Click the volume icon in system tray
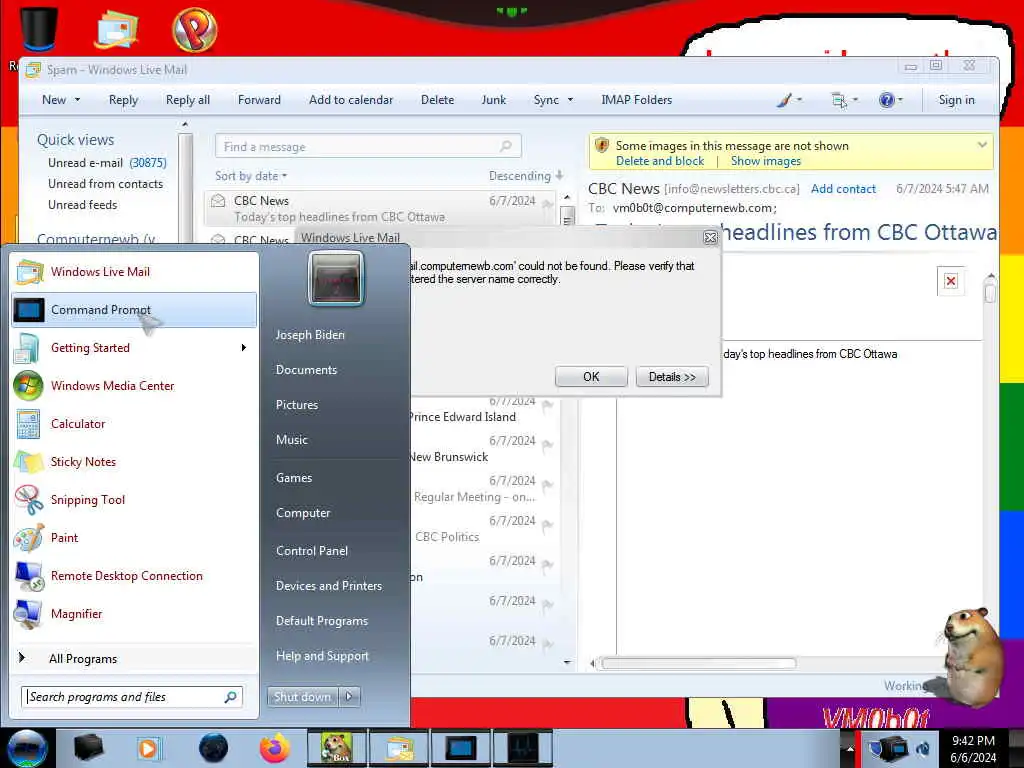1024x768 pixels. [923, 748]
